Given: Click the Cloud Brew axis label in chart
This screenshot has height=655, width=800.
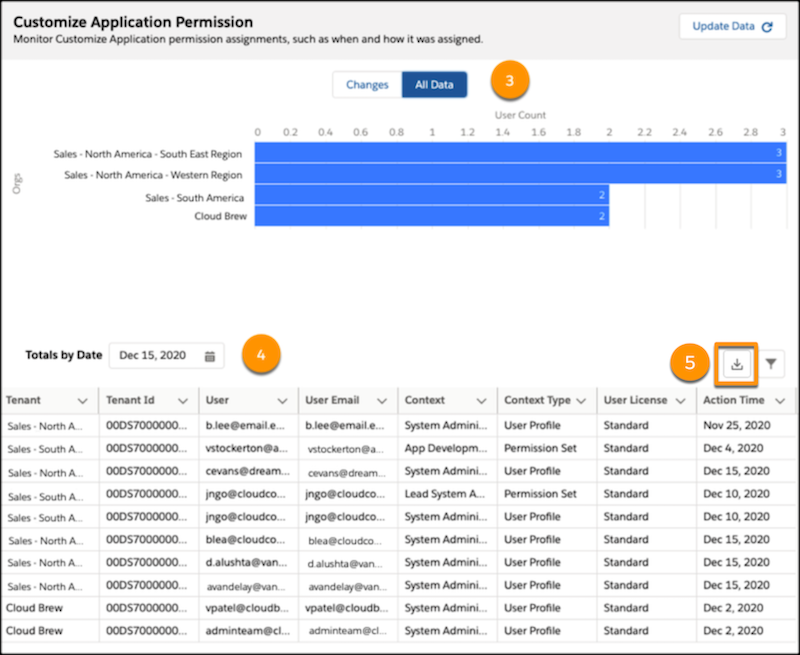Looking at the screenshot, I should point(220,216).
